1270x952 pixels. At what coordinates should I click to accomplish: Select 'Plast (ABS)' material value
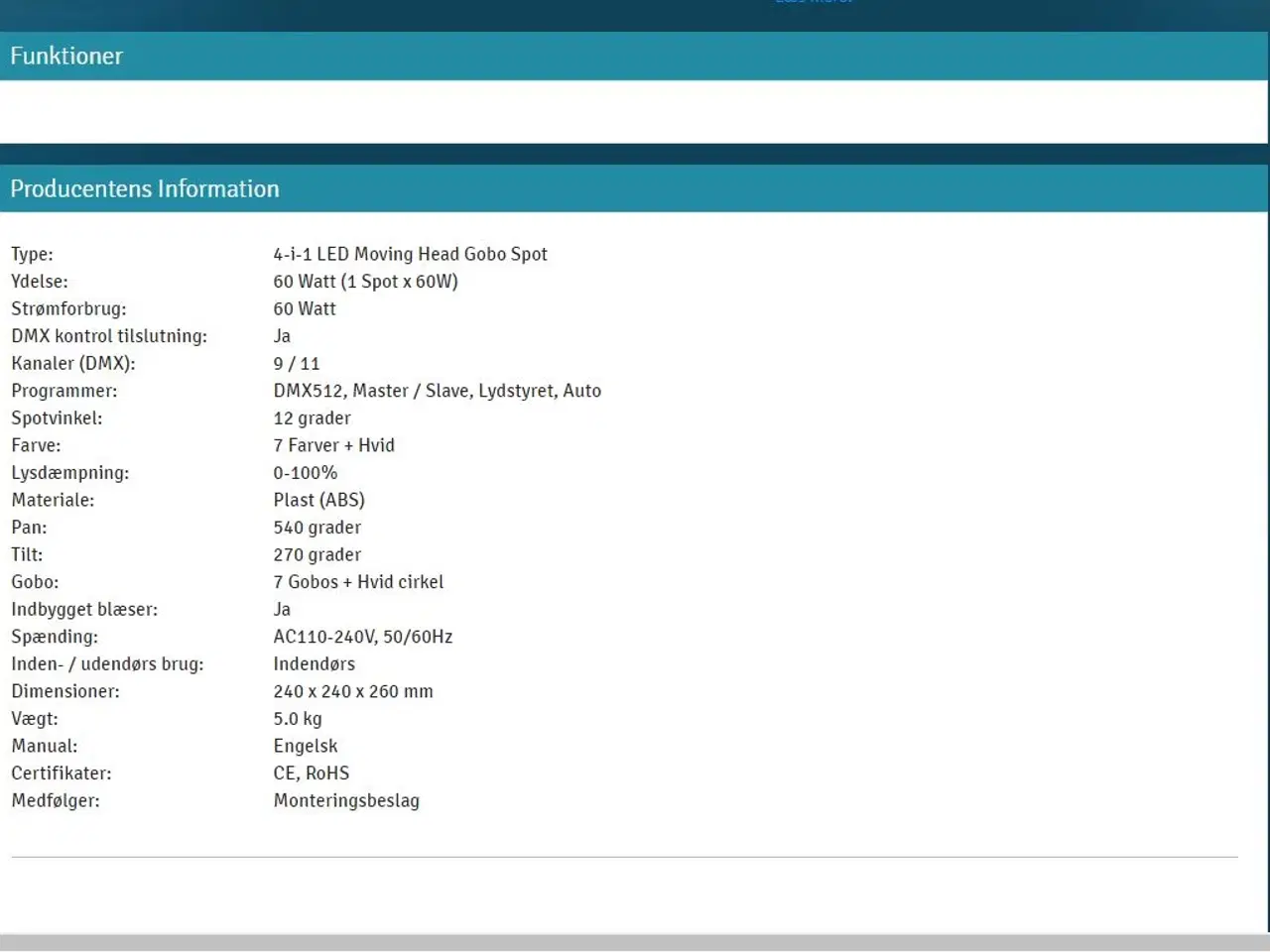(319, 500)
